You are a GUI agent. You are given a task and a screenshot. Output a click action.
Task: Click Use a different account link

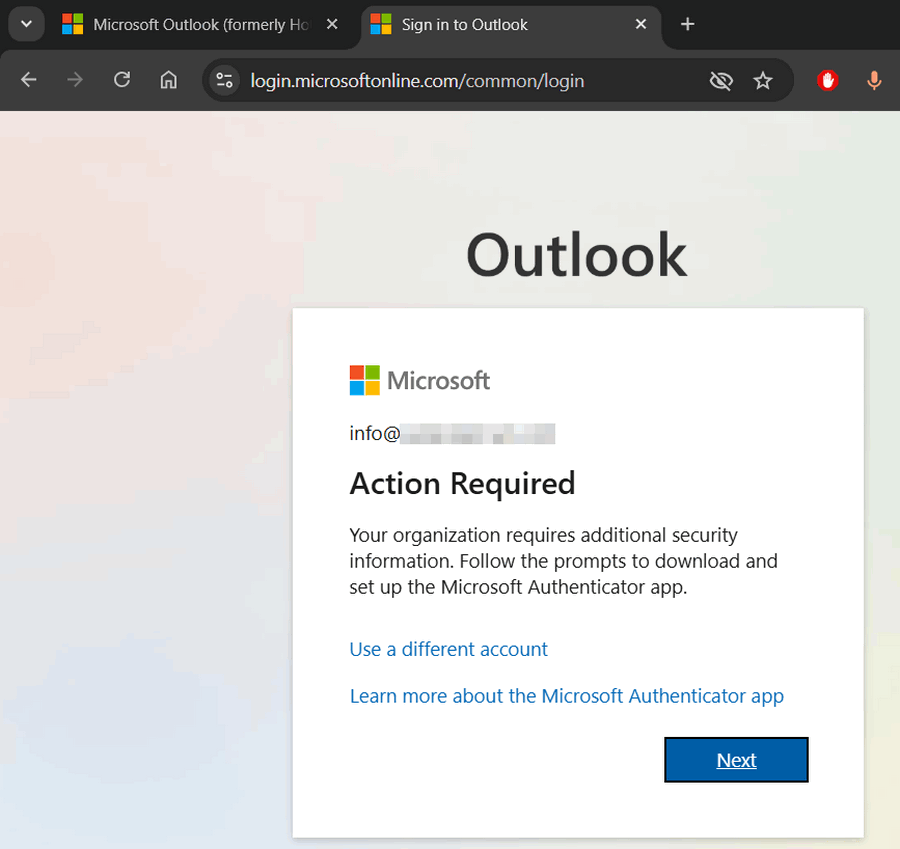pyautogui.click(x=448, y=649)
